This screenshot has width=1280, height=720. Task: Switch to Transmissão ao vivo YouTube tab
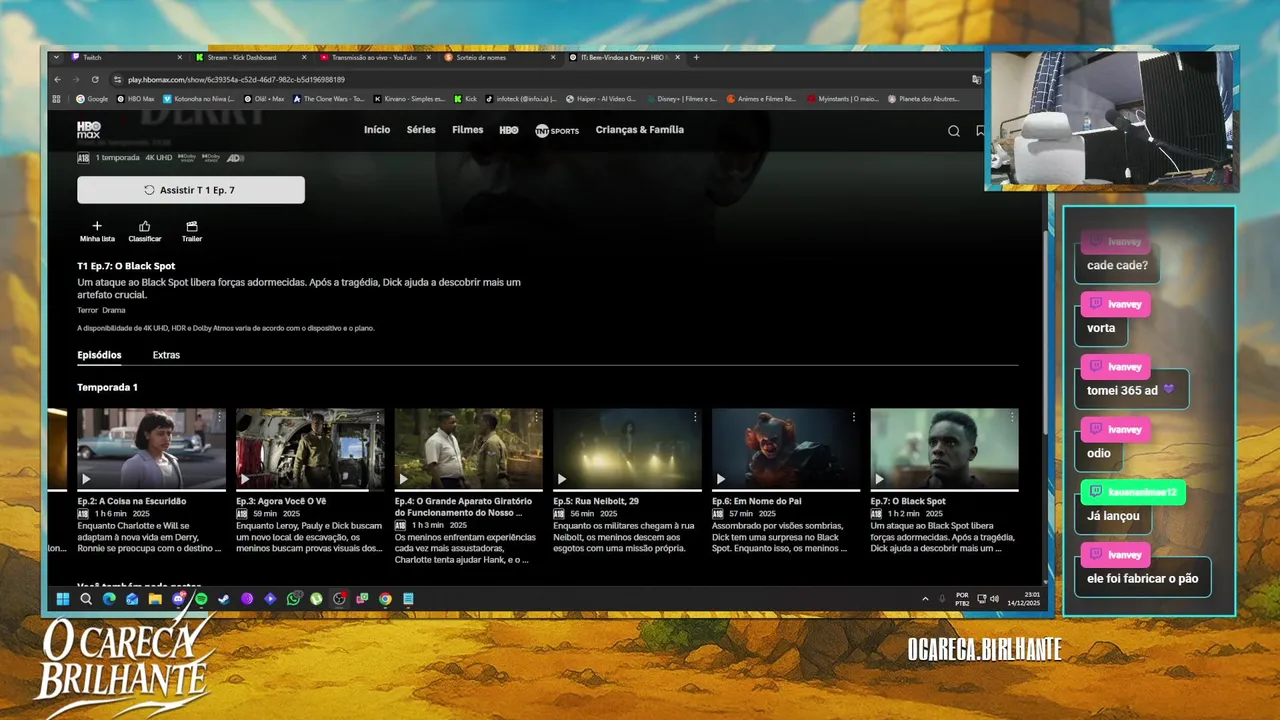(x=374, y=57)
